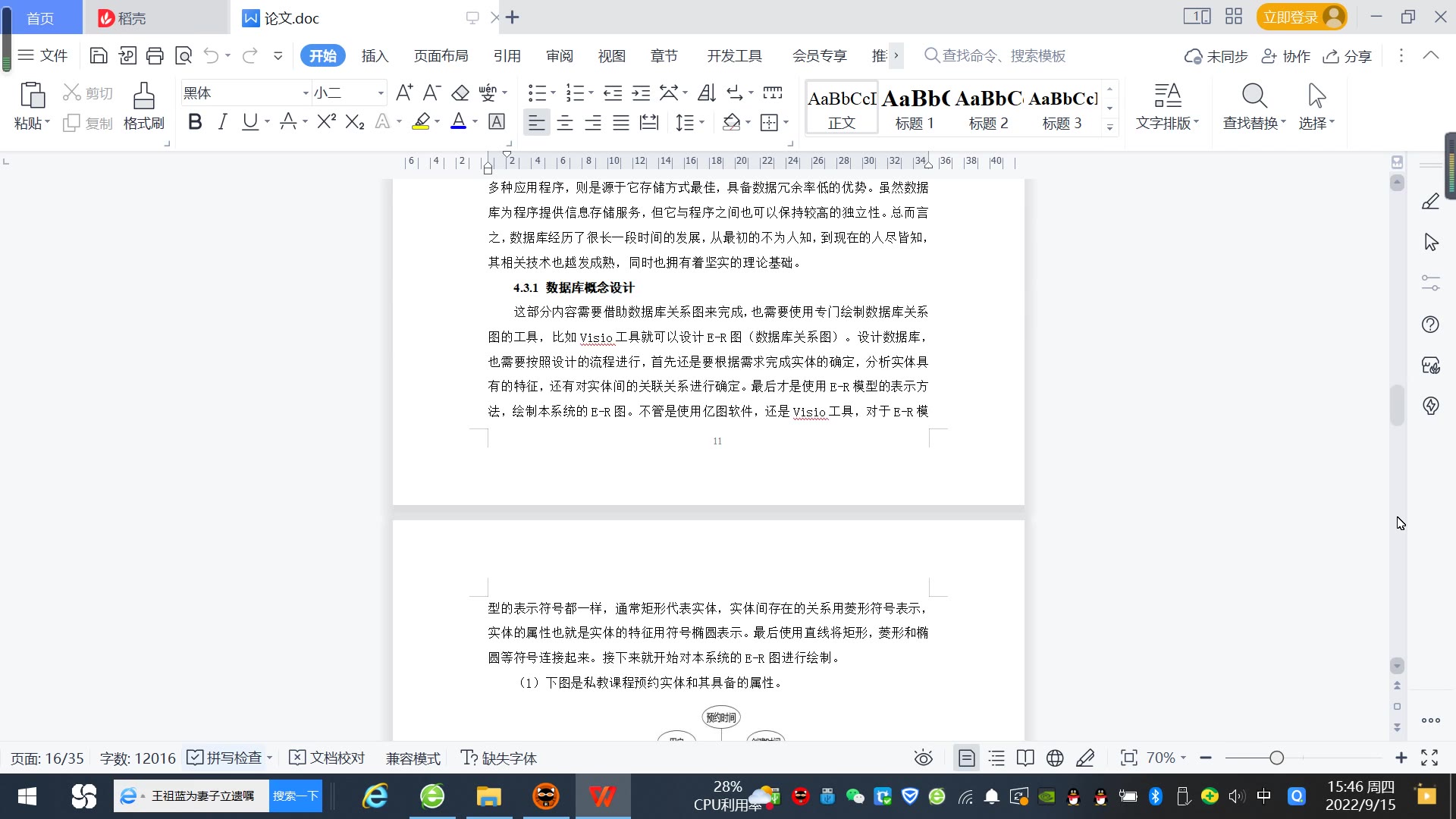Toggle right text alignment
Screen dimensions: 1456x819
[593, 122]
